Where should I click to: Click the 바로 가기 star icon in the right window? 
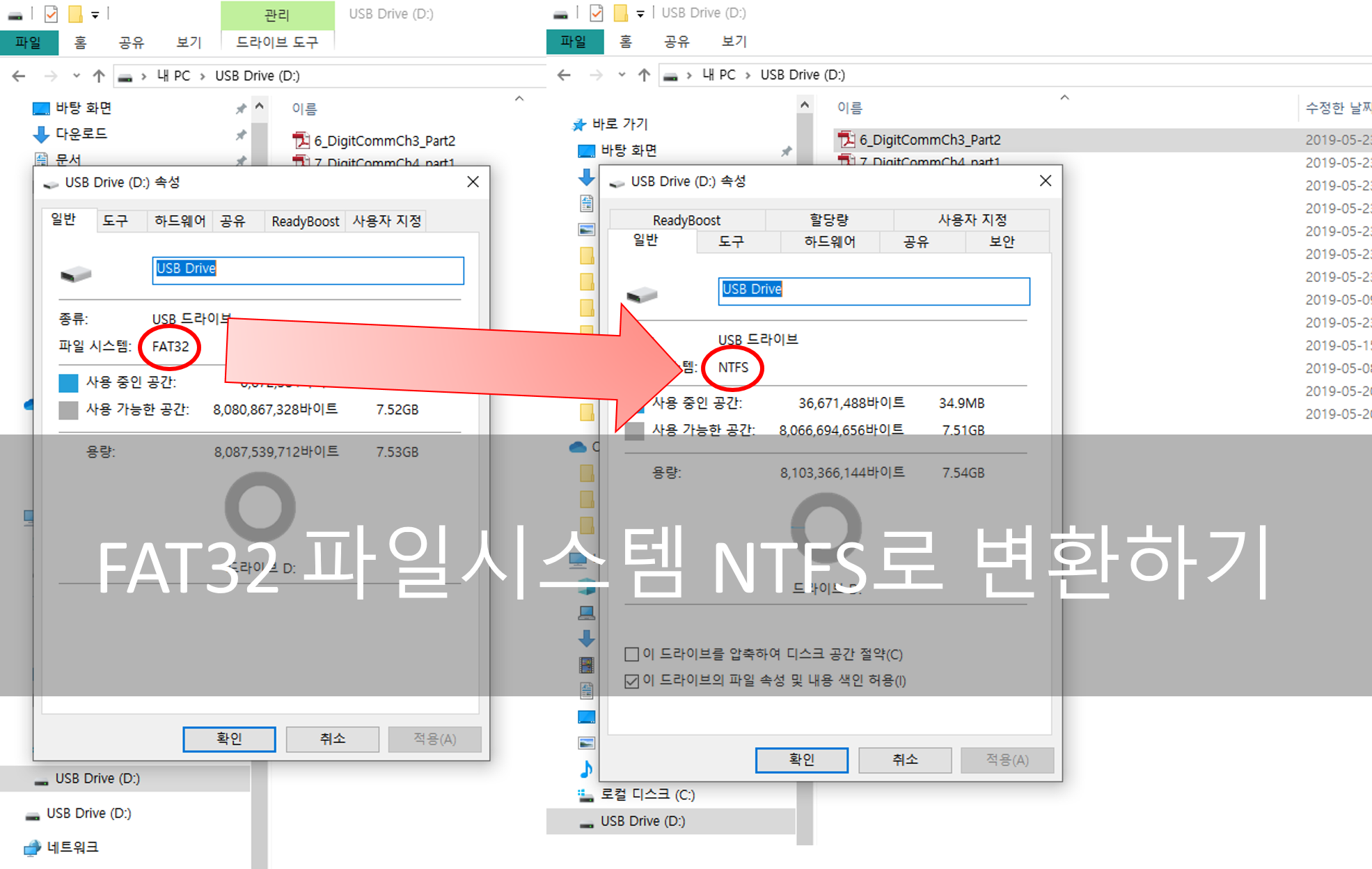[579, 125]
